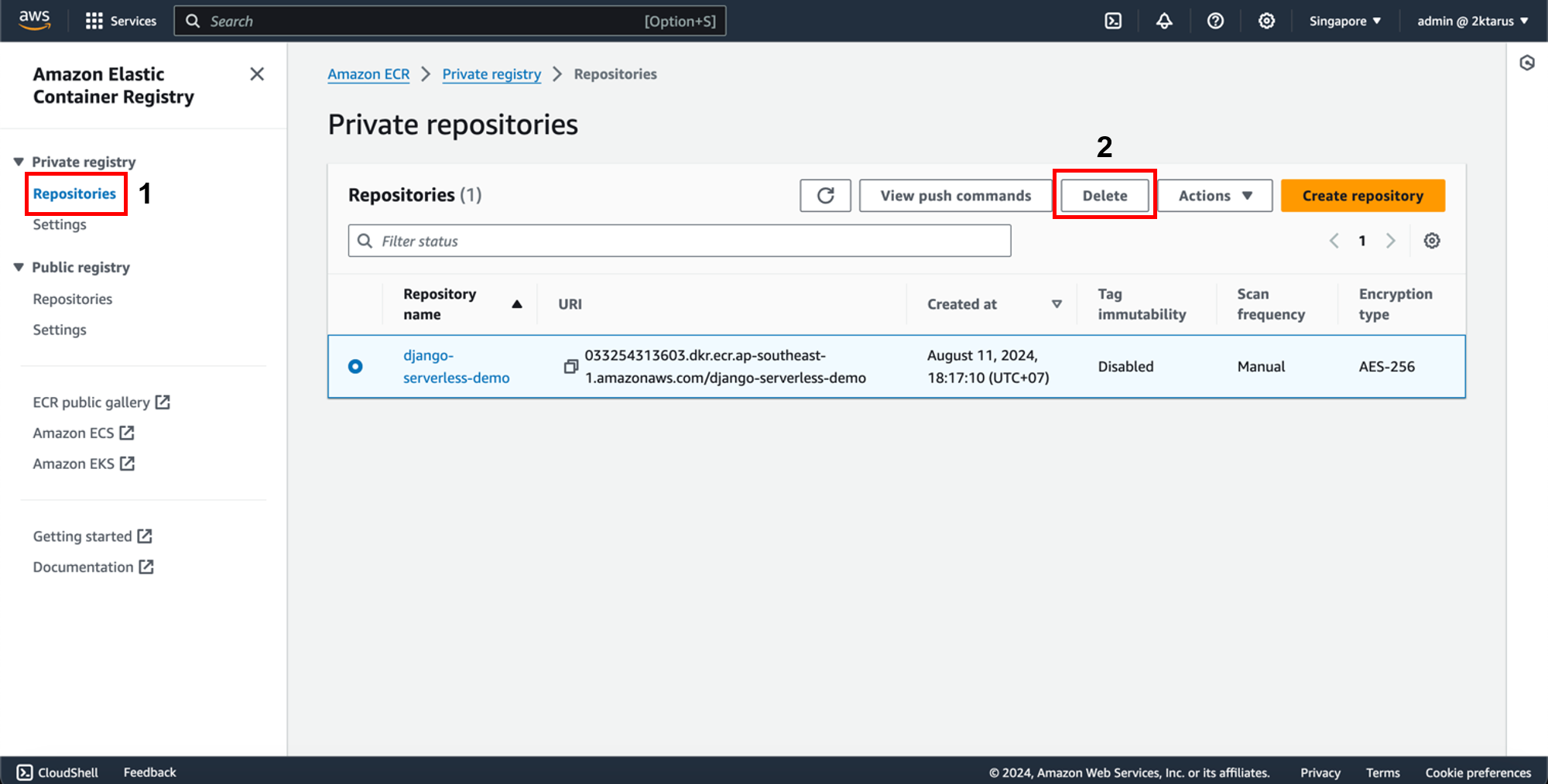Open Privacy link in footer
1548x784 pixels.
[x=1320, y=772]
